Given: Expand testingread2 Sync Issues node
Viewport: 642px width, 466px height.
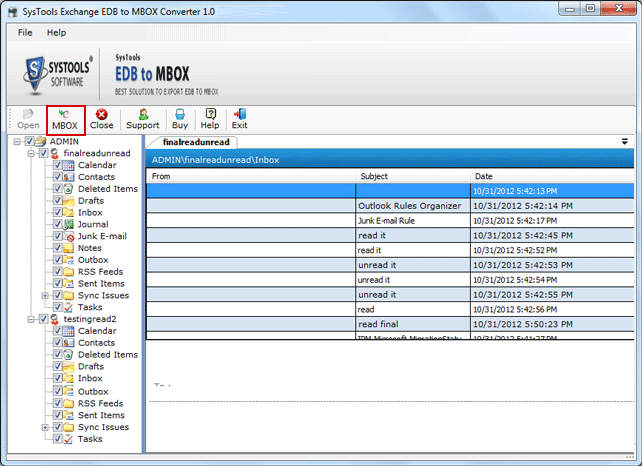Looking at the screenshot, I should [45, 428].
